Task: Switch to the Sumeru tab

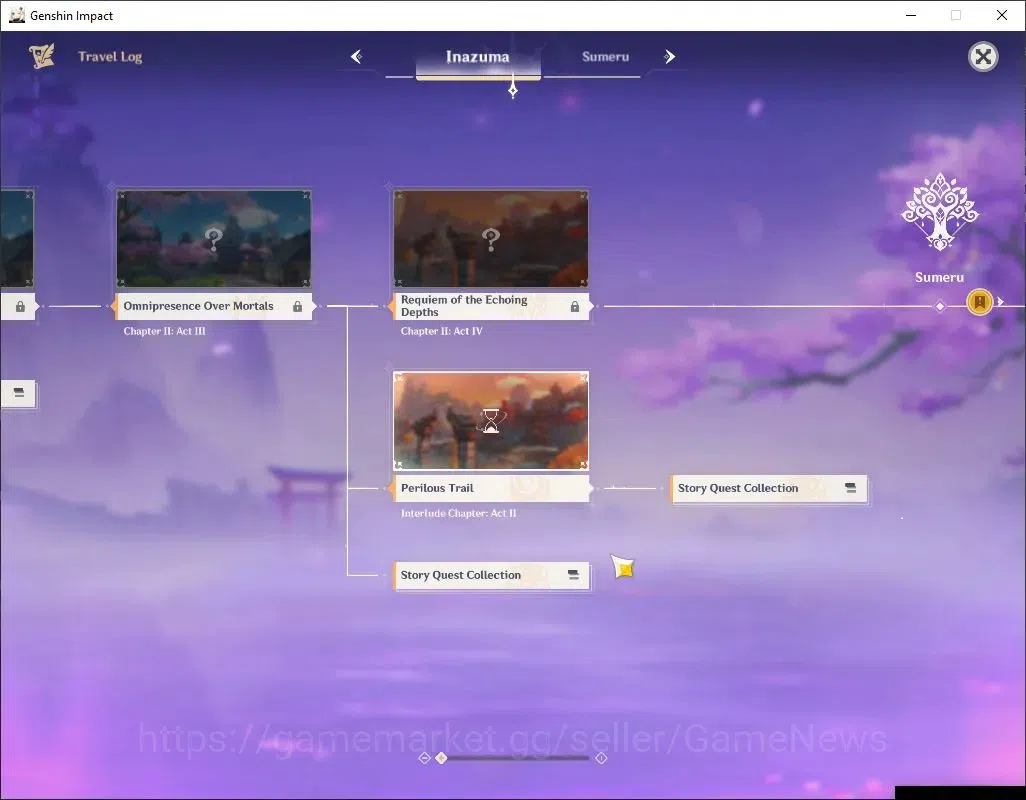Action: (x=605, y=57)
